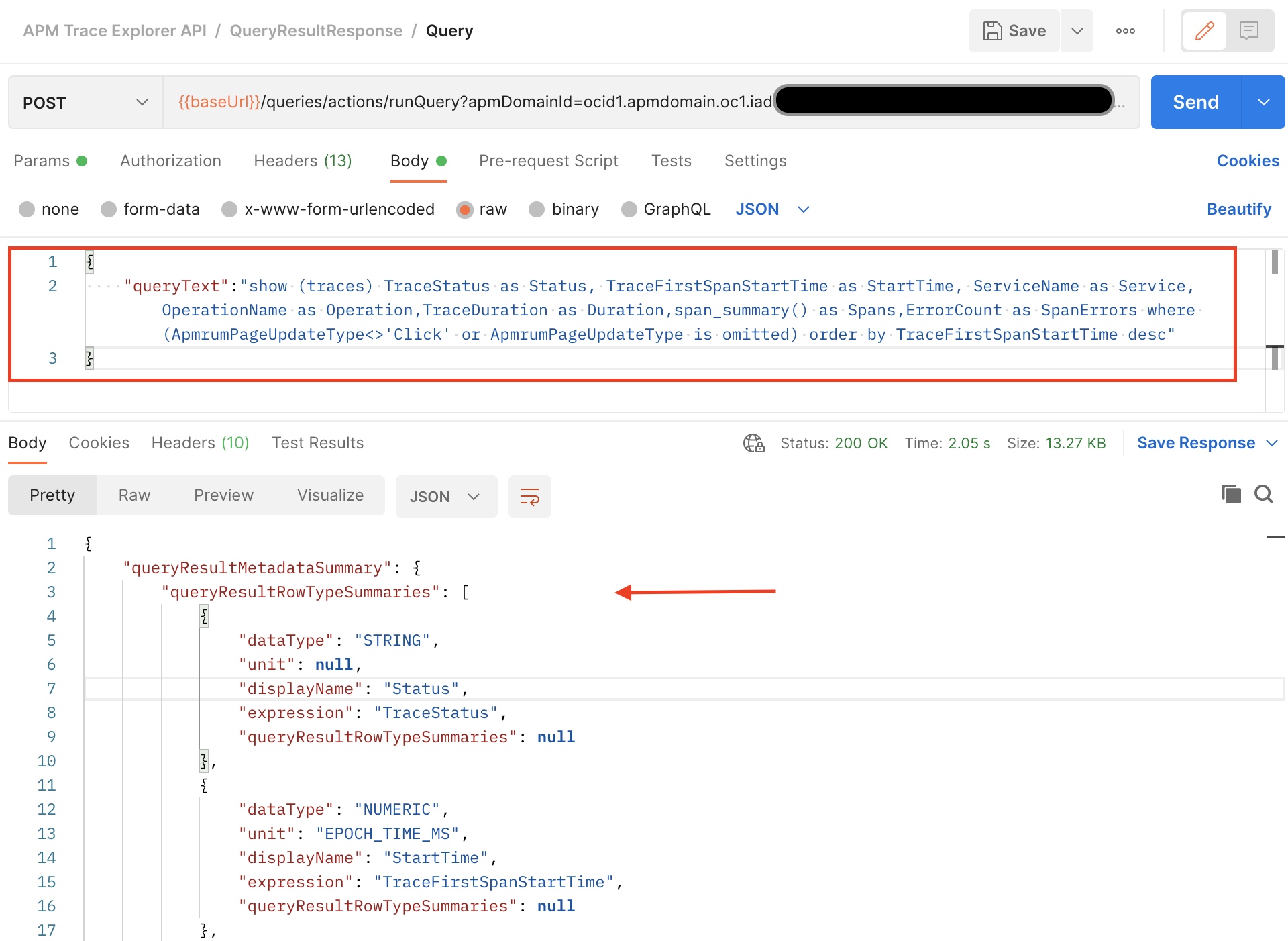Select the none body type radio
Viewport: 1288px width, 941px height.
[27, 209]
